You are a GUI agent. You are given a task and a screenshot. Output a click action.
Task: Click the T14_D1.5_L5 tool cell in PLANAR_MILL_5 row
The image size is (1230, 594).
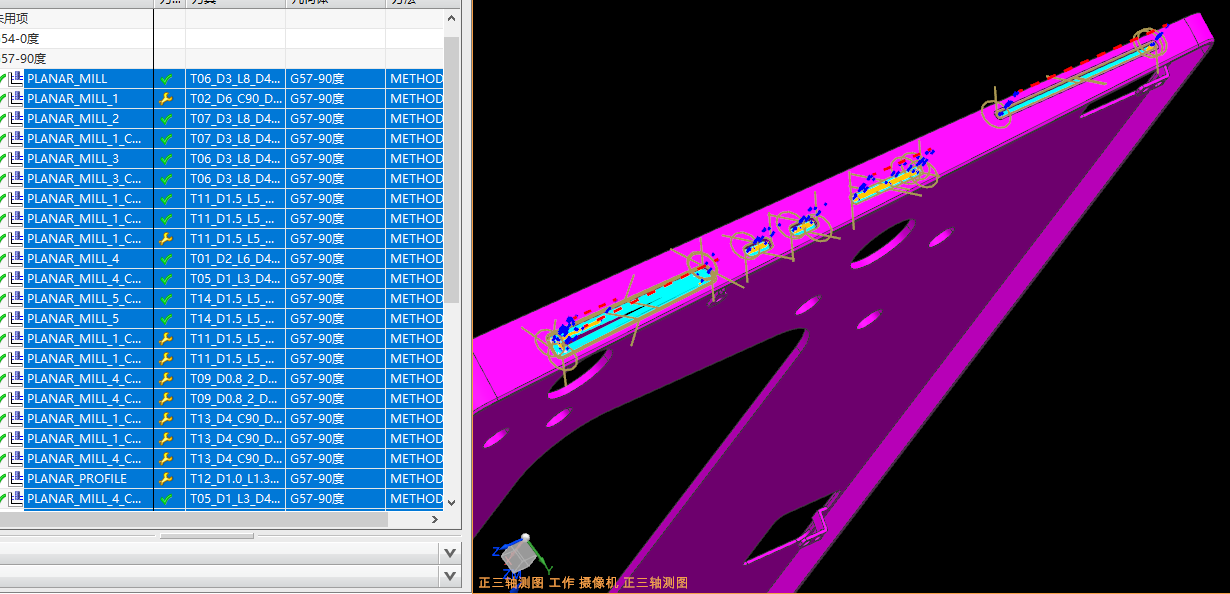pyautogui.click(x=235, y=319)
